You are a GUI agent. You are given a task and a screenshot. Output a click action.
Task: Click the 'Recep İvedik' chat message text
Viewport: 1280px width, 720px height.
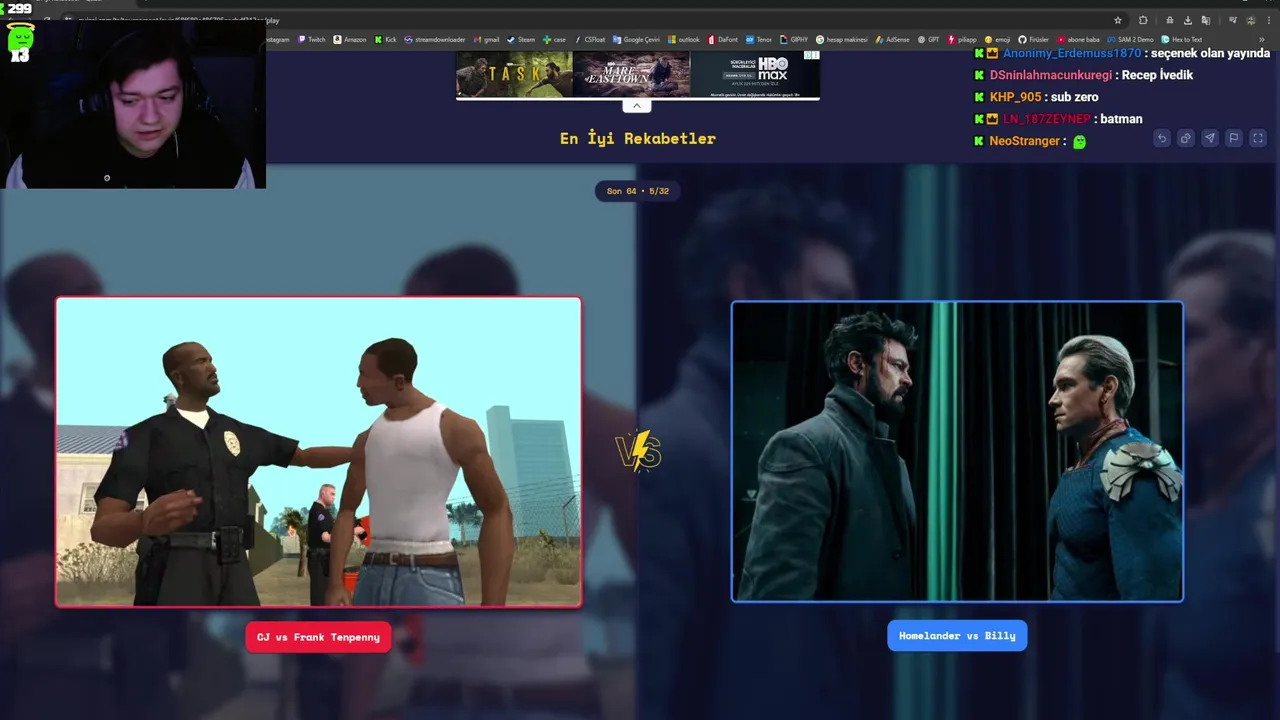[x=1157, y=75]
